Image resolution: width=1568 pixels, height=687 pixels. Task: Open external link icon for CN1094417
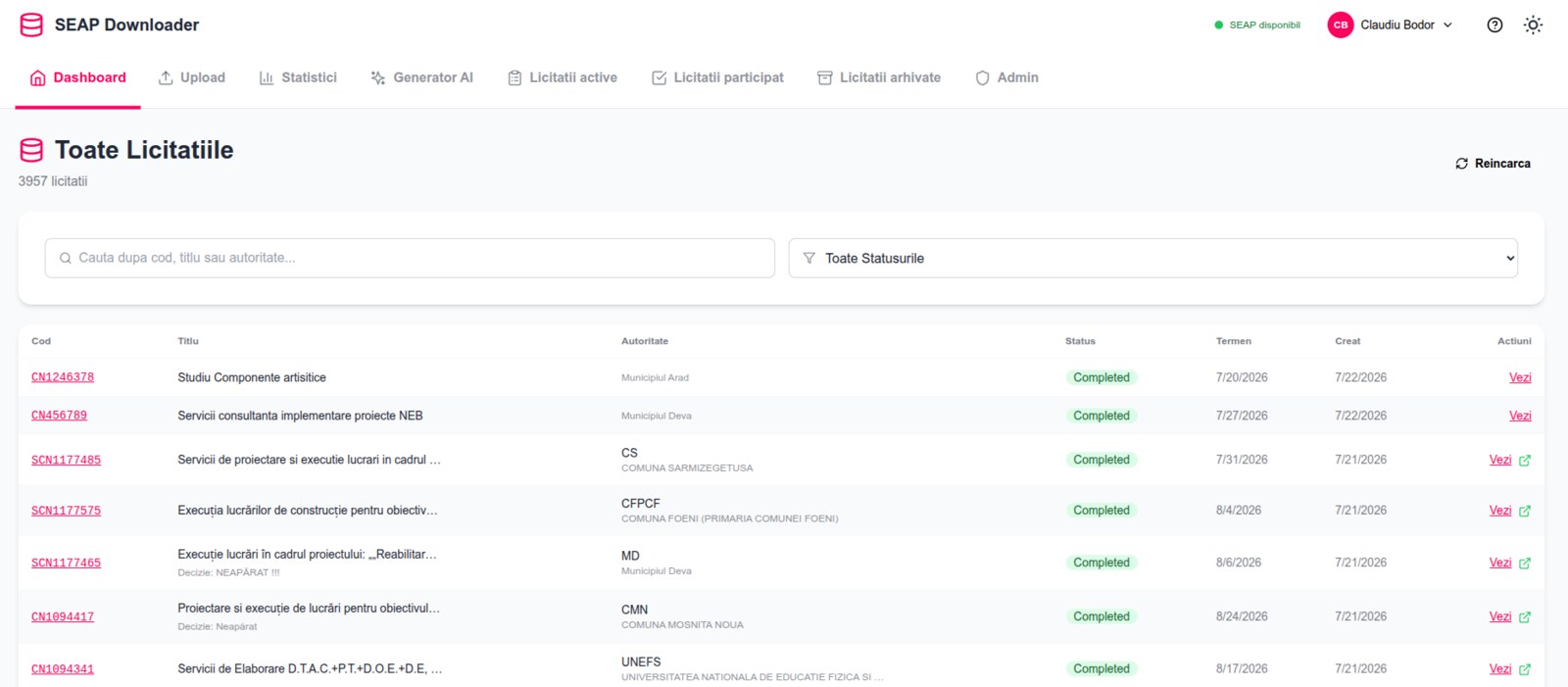[1525, 616]
